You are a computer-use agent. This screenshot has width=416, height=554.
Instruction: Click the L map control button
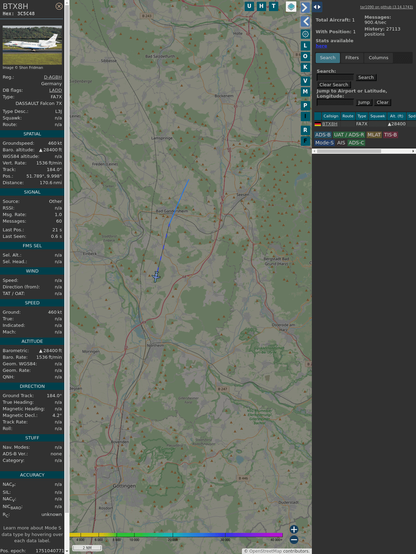point(305,46)
